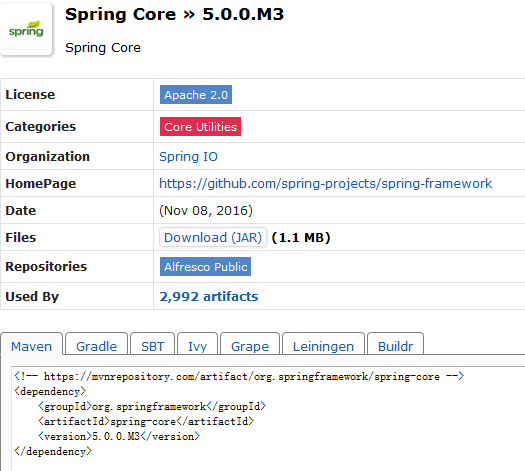Open the Core Utilities category tag
Viewport: 525px width, 471px height.
point(200,127)
